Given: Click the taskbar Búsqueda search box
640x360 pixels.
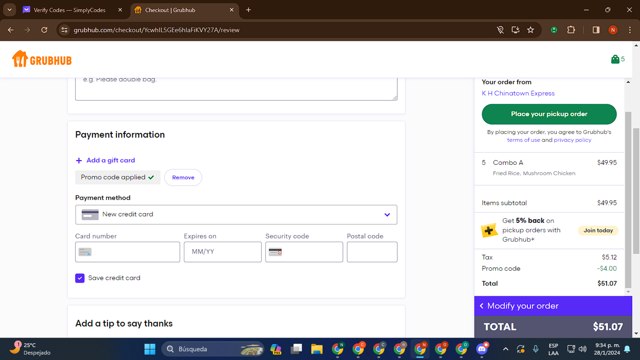Looking at the screenshot, I should (212, 349).
